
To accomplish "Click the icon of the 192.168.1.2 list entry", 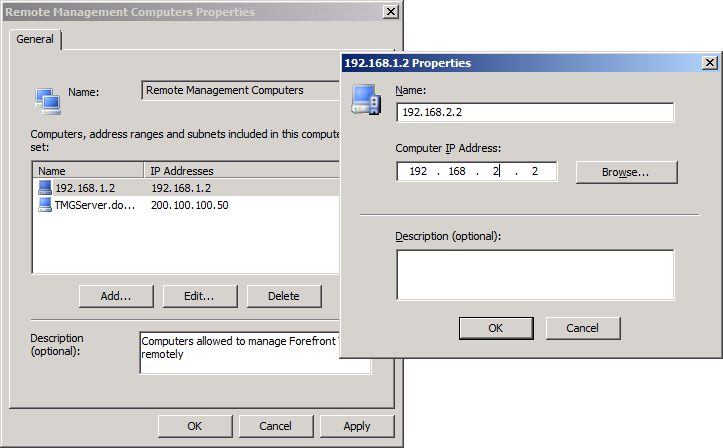I will 45,187.
